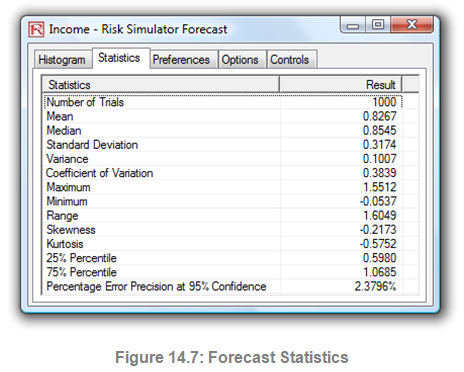Click the Statistics column header
The width and height of the screenshot is (464, 372).
coord(161,85)
